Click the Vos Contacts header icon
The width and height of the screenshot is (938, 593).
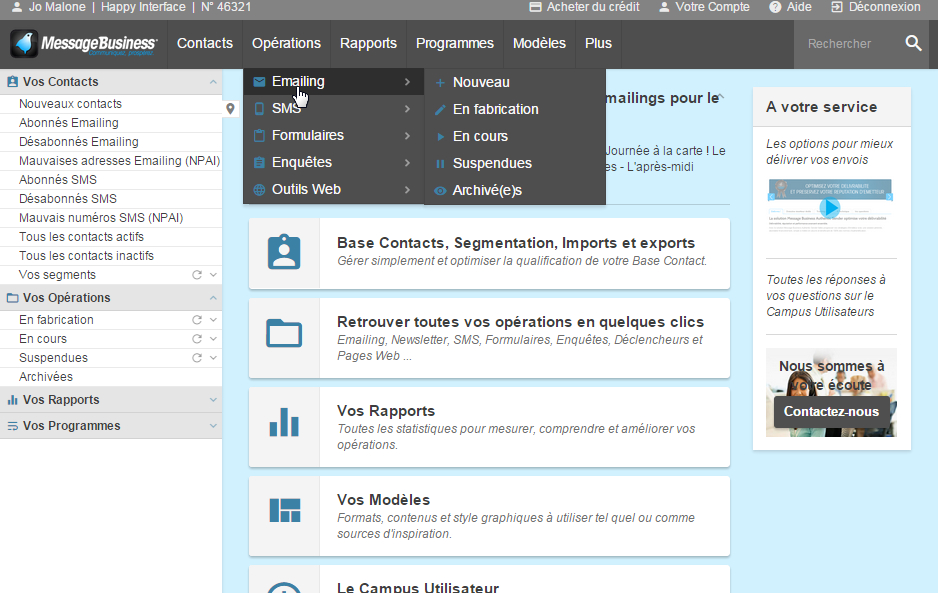coord(12,82)
